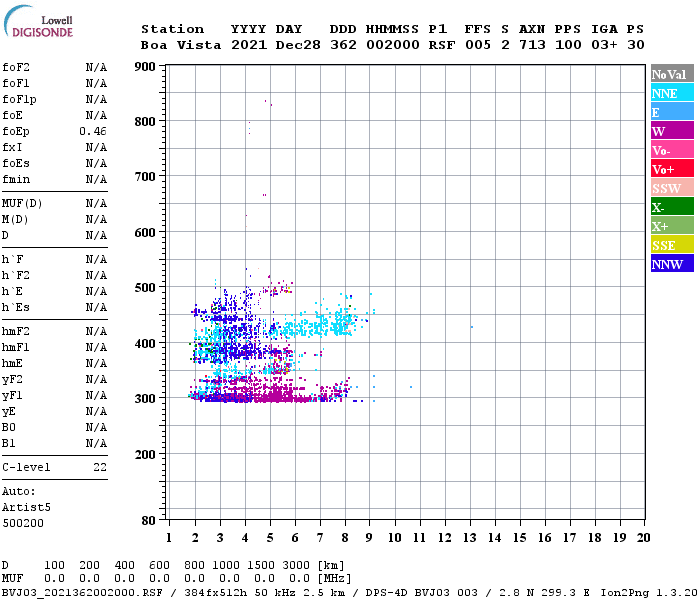The width and height of the screenshot is (700, 600).
Task: Click the fmin parameter label
Action: 16,179
